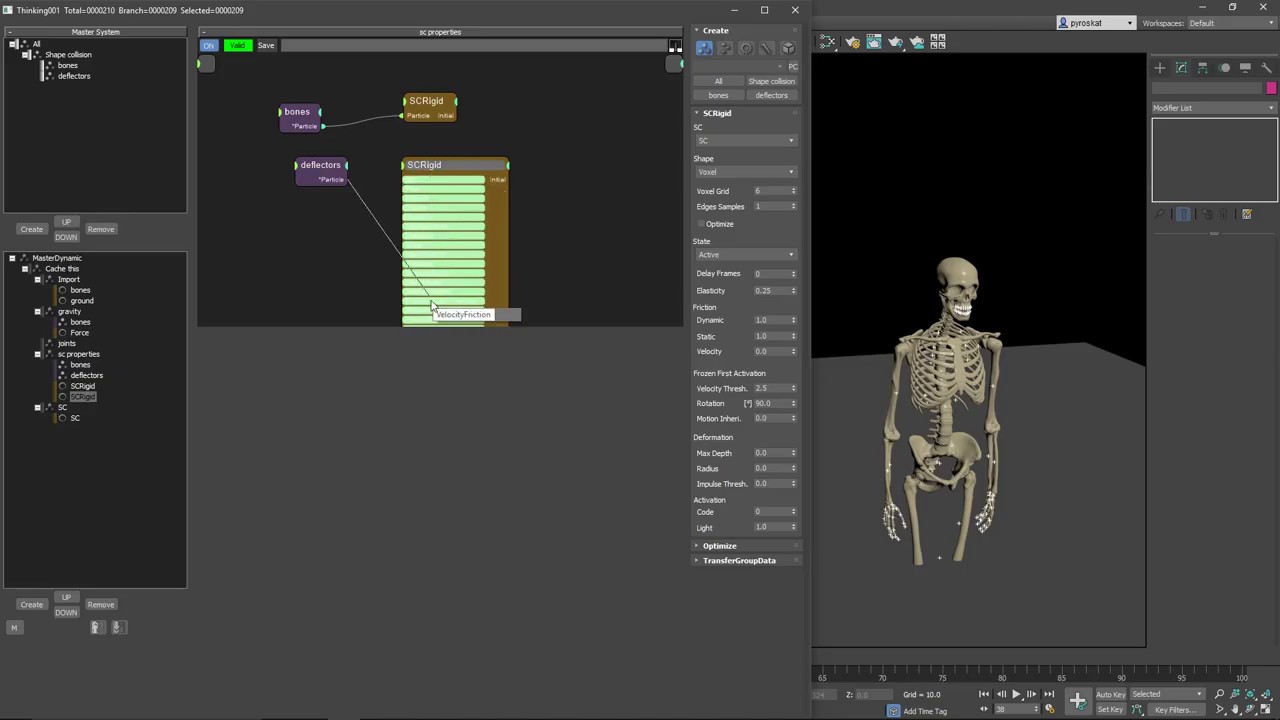This screenshot has width=1280, height=720.
Task: Select the Zoom magnifier viewport tool
Action: click(1219, 694)
